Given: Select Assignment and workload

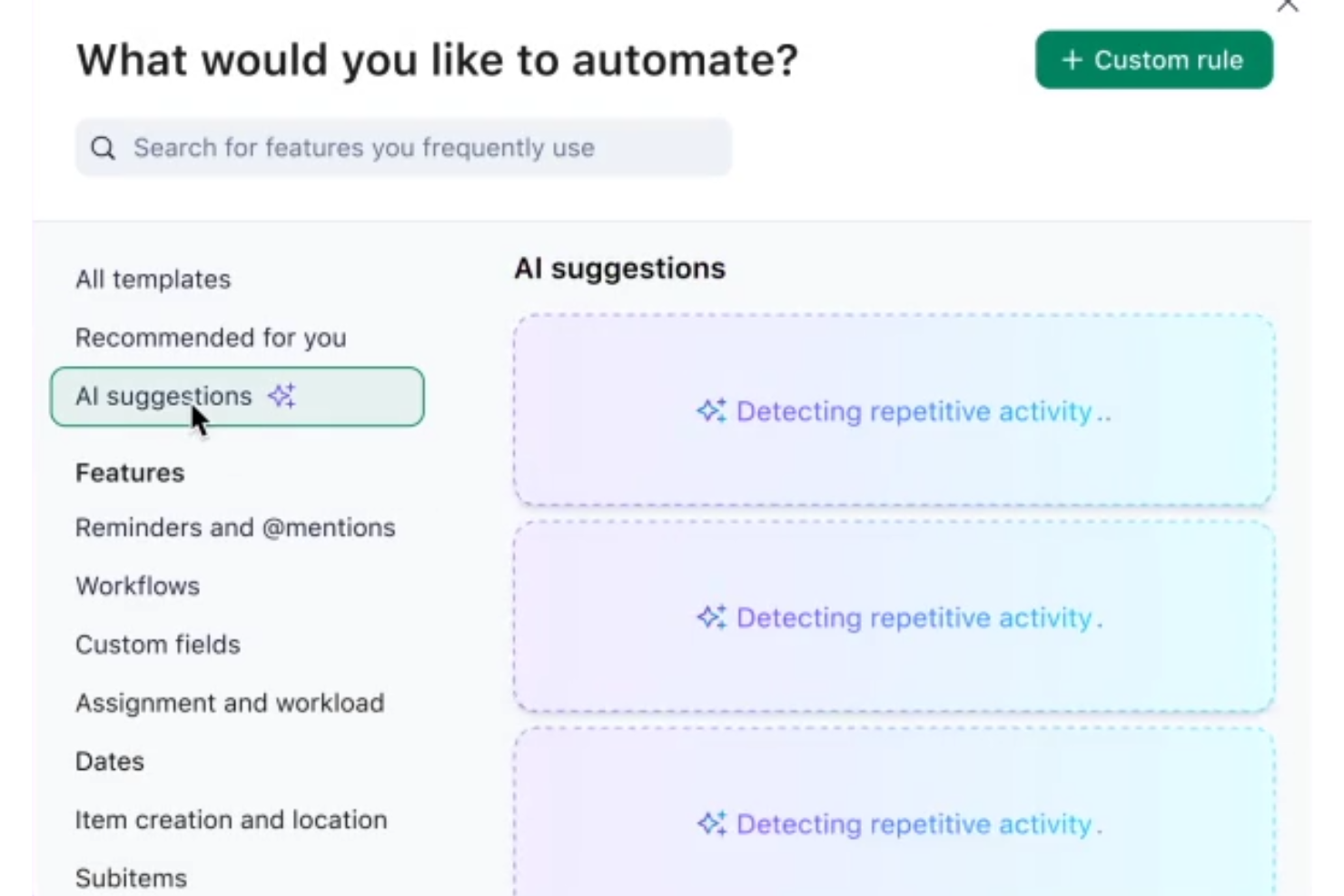Looking at the screenshot, I should point(230,702).
